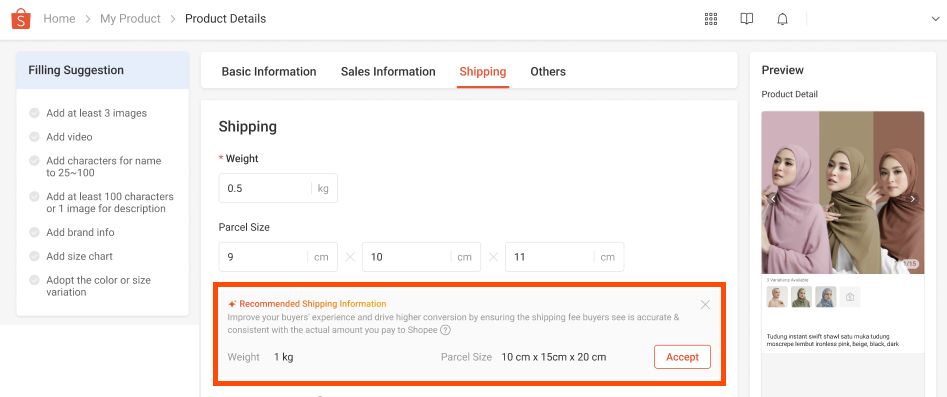Viewport: 947px width, 397px height.
Task: Click the main product preview image
Action: click(843, 192)
